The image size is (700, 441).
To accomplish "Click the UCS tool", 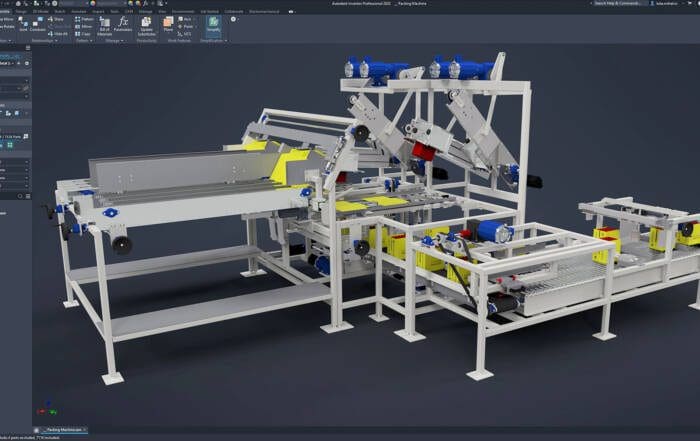I will click(x=184, y=34).
